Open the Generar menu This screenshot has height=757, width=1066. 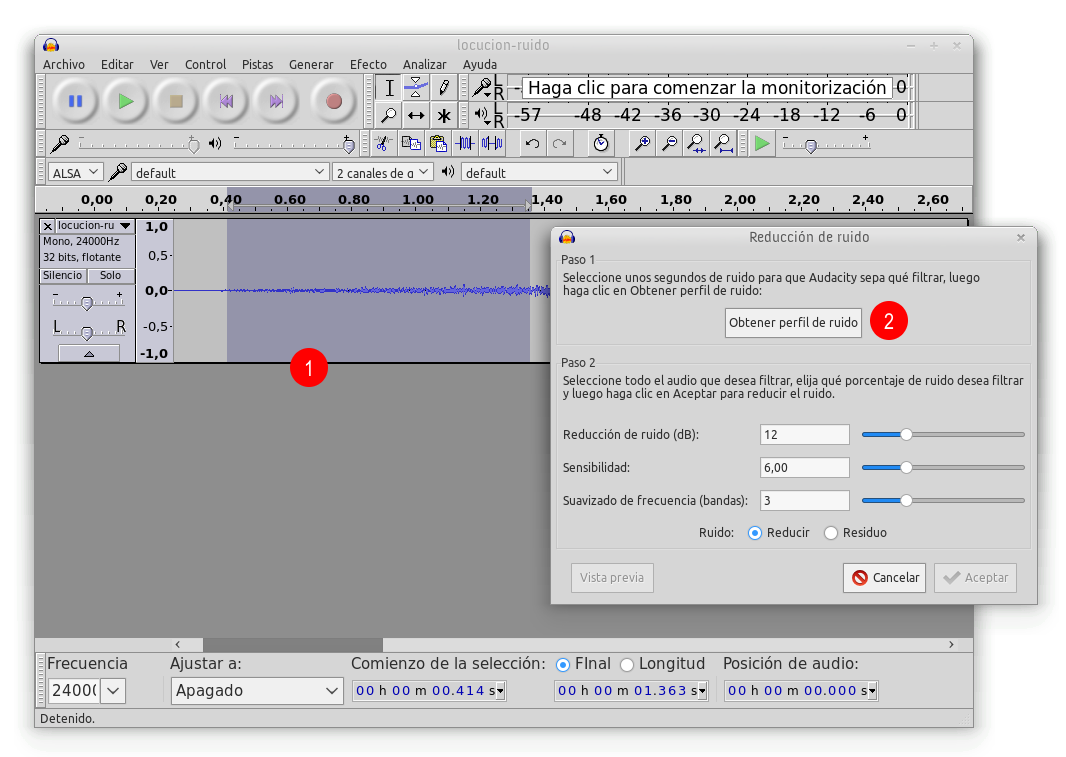click(311, 65)
